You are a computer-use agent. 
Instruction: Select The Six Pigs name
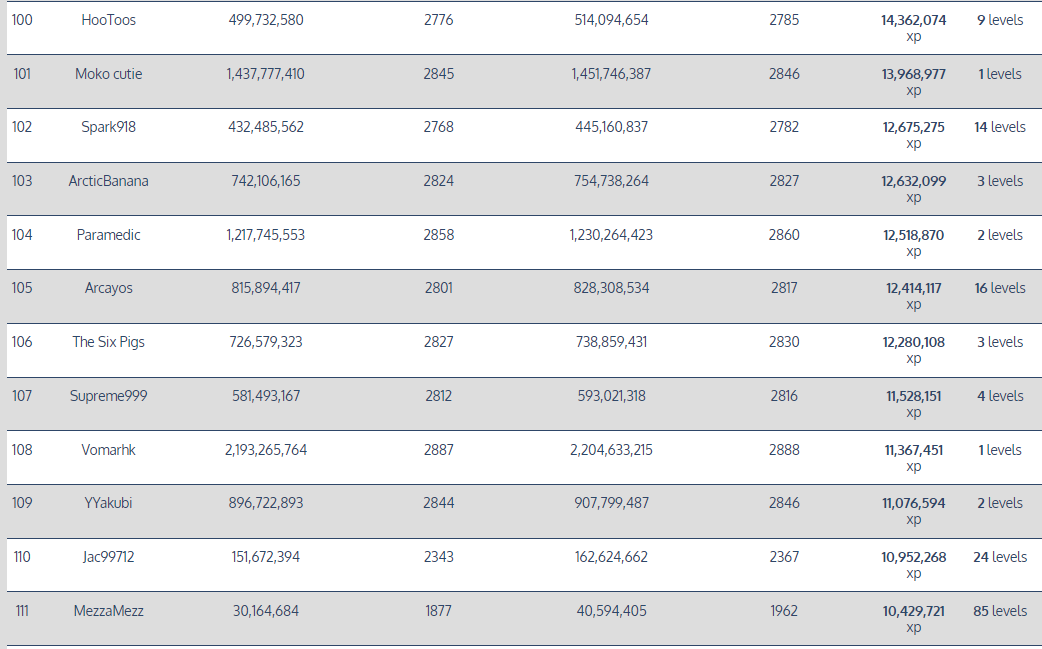click(x=108, y=342)
